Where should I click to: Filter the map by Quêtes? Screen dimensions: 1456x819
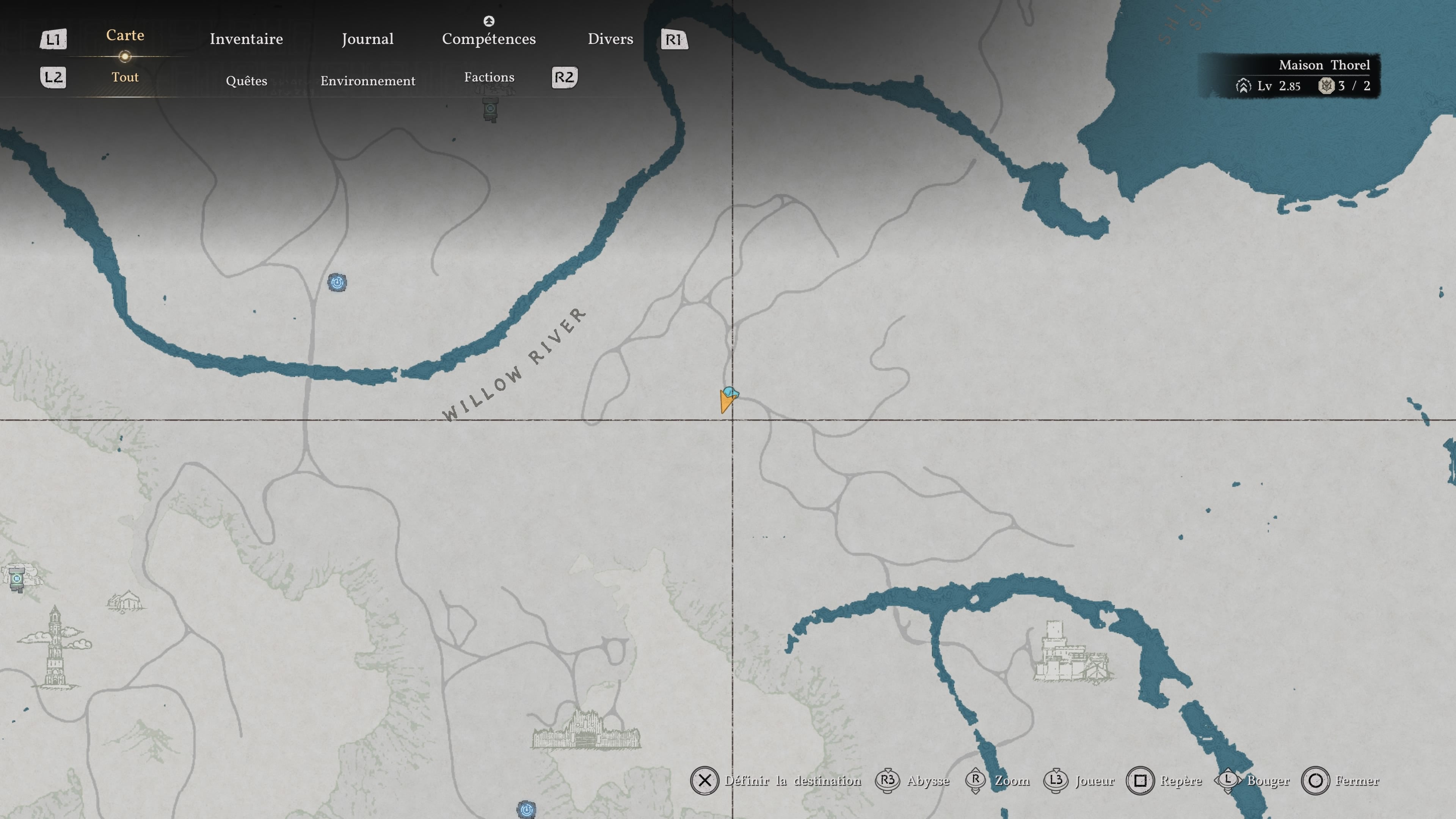pos(246,81)
